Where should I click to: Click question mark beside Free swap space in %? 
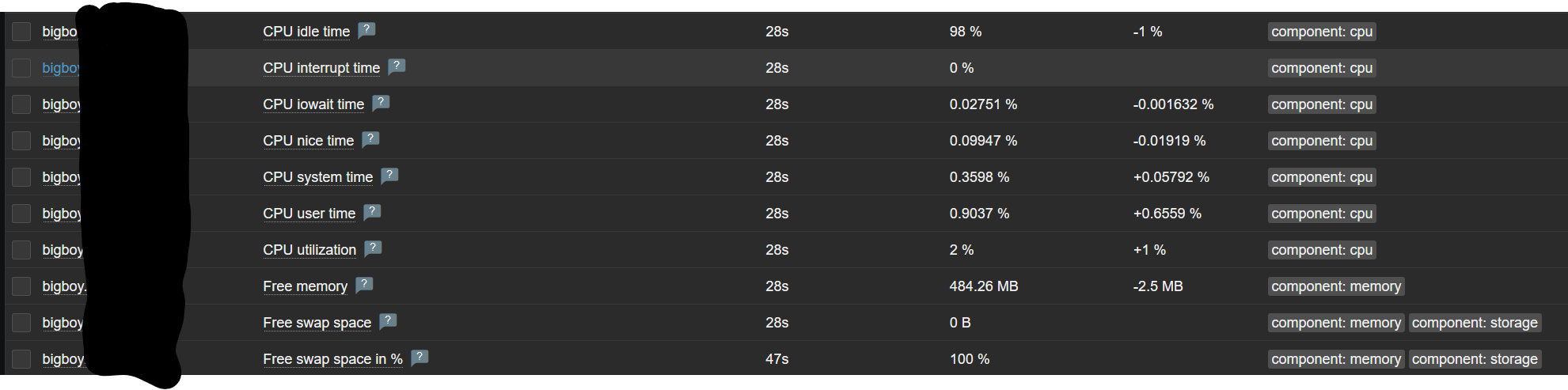[420, 358]
